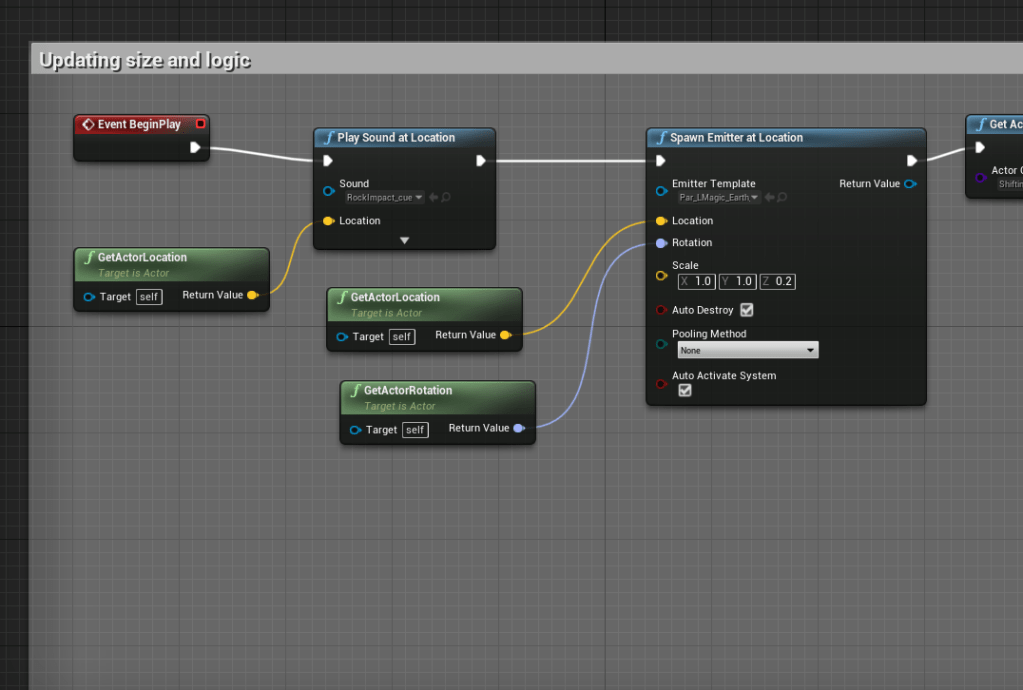
Task: Click the Event BeginPlay delegate red square pin
Action: tap(200, 124)
